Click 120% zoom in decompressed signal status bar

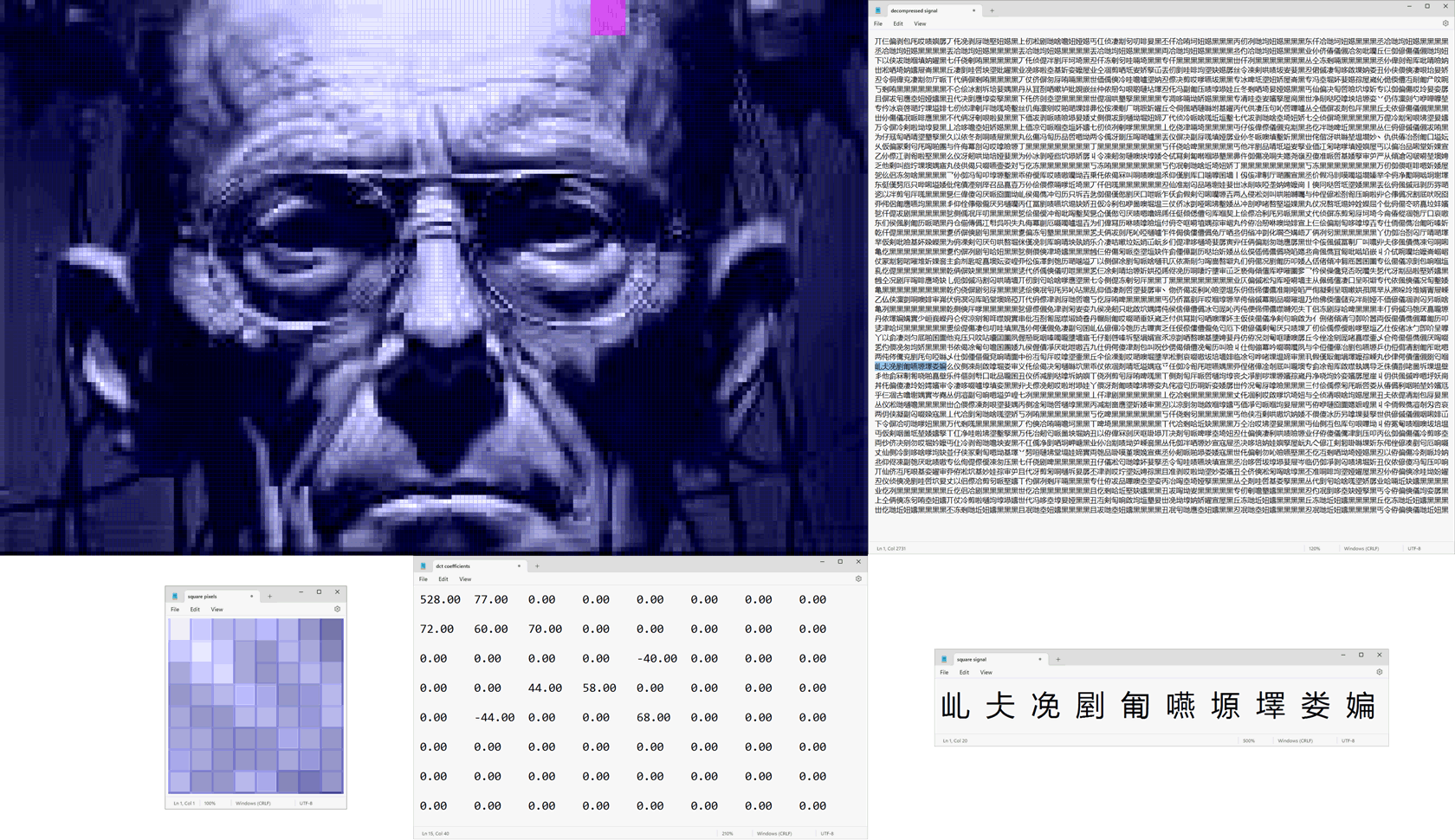[x=1315, y=548]
